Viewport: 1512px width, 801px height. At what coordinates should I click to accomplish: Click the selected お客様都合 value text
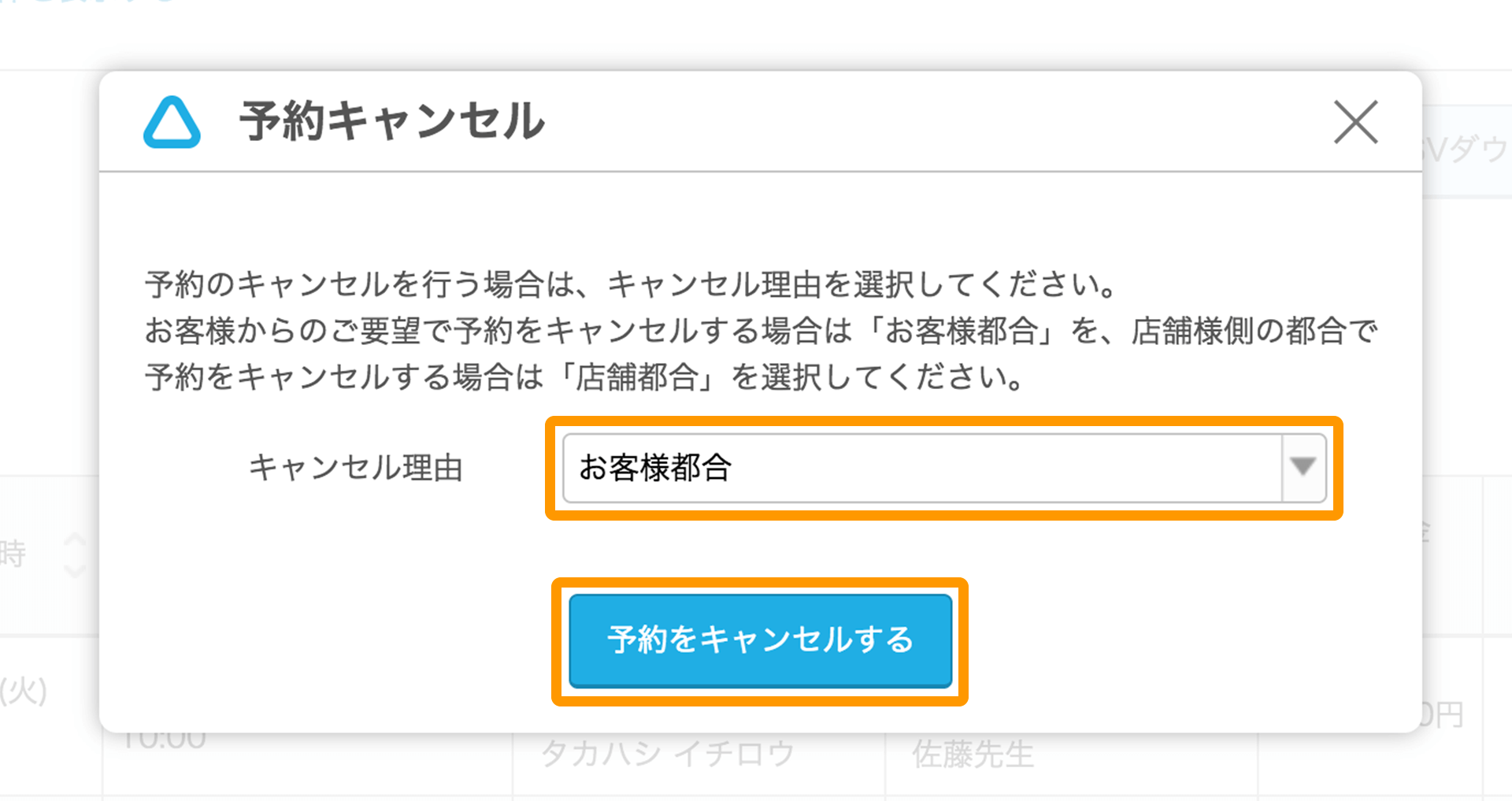tap(655, 468)
